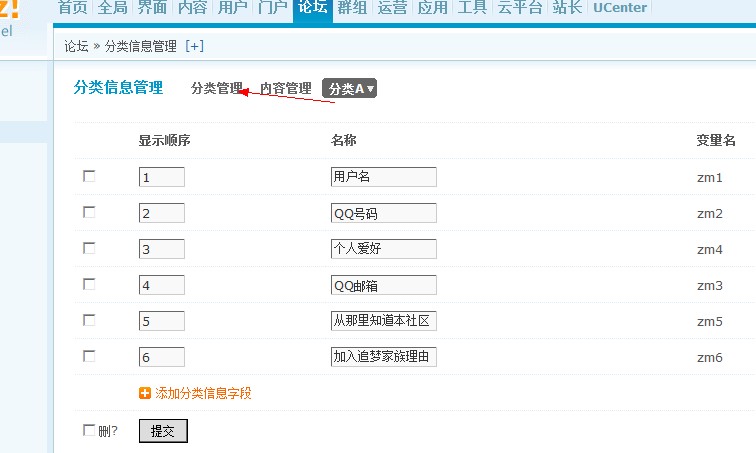
Task: Click the variable name zm6
Action: click(710, 358)
